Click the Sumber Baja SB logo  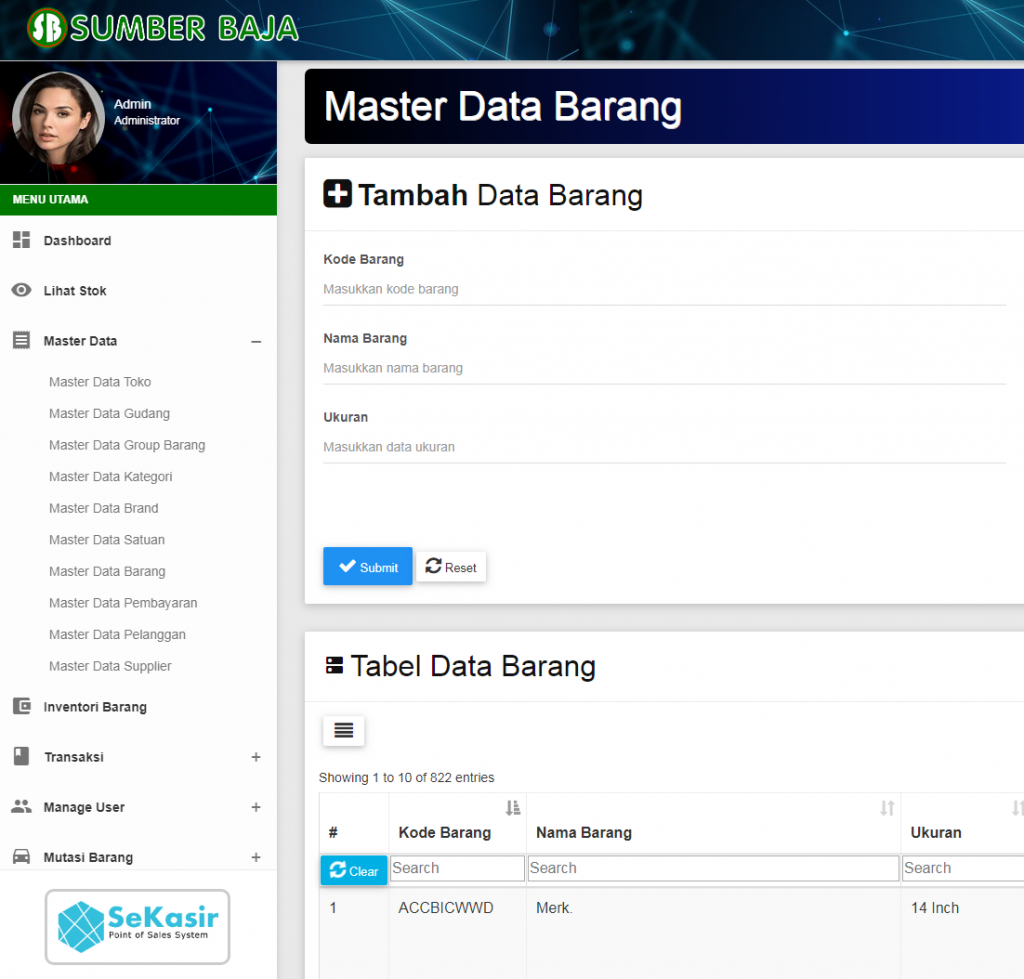tap(47, 28)
